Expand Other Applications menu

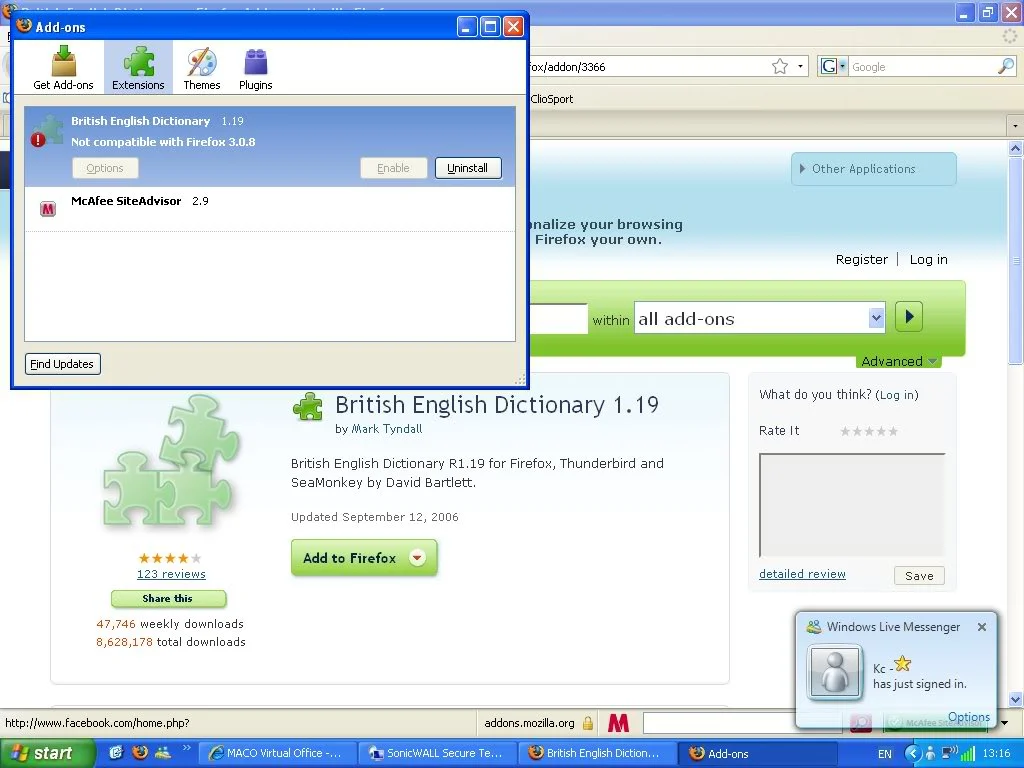[873, 168]
